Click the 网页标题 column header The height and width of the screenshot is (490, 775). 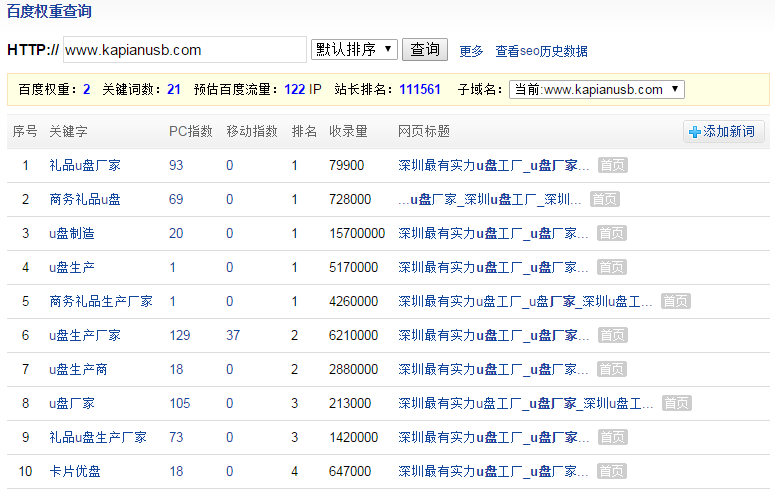tap(424, 132)
